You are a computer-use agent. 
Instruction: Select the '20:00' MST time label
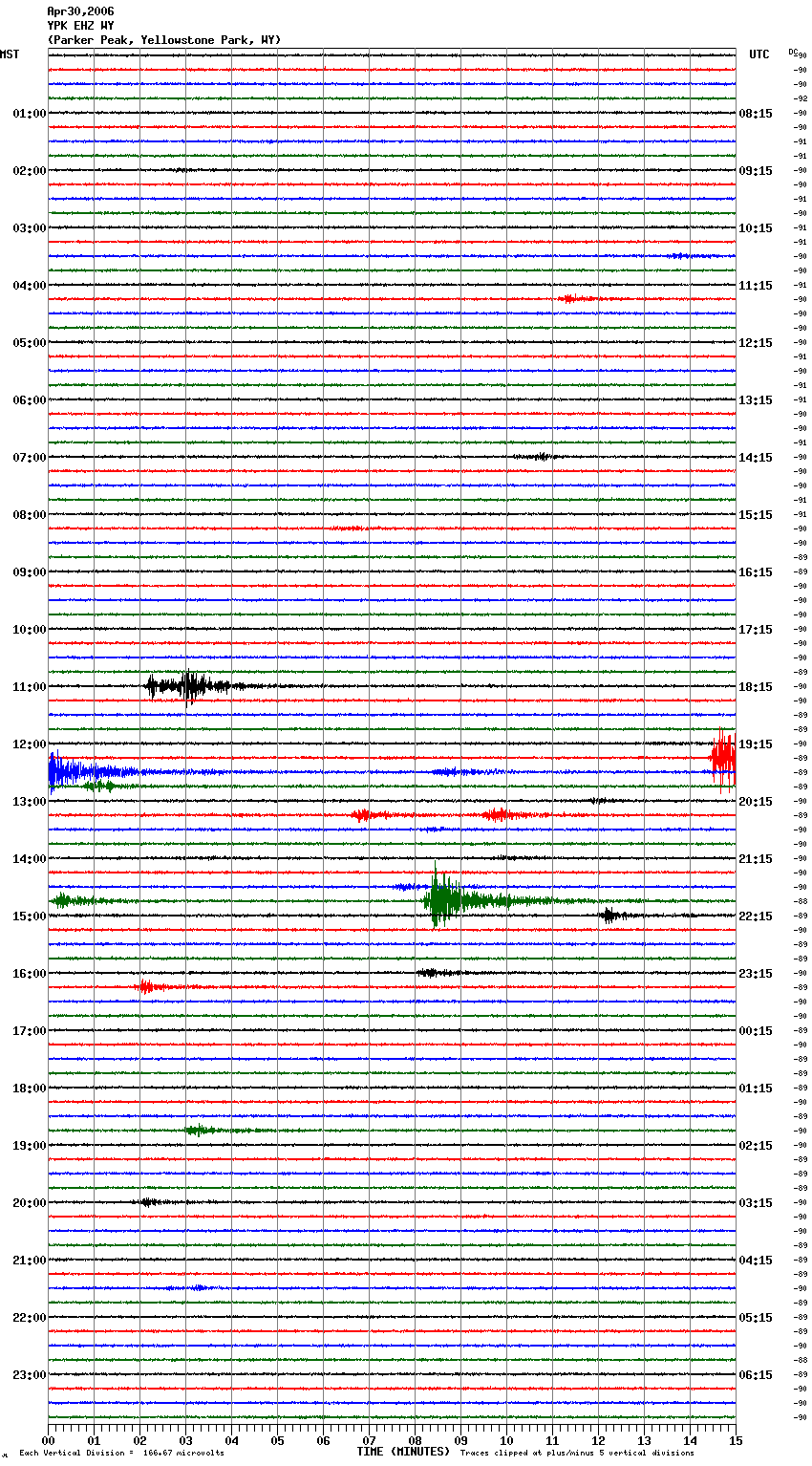29,1203
